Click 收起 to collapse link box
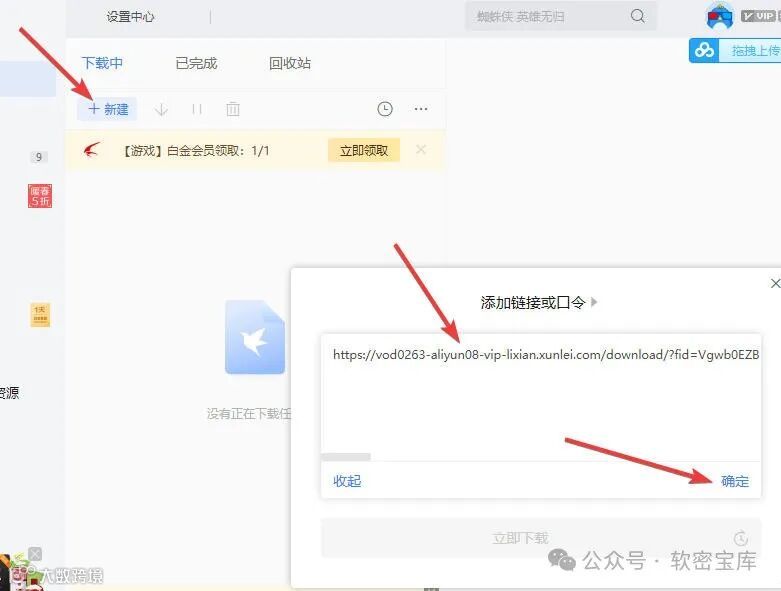781x591 pixels. click(x=347, y=481)
